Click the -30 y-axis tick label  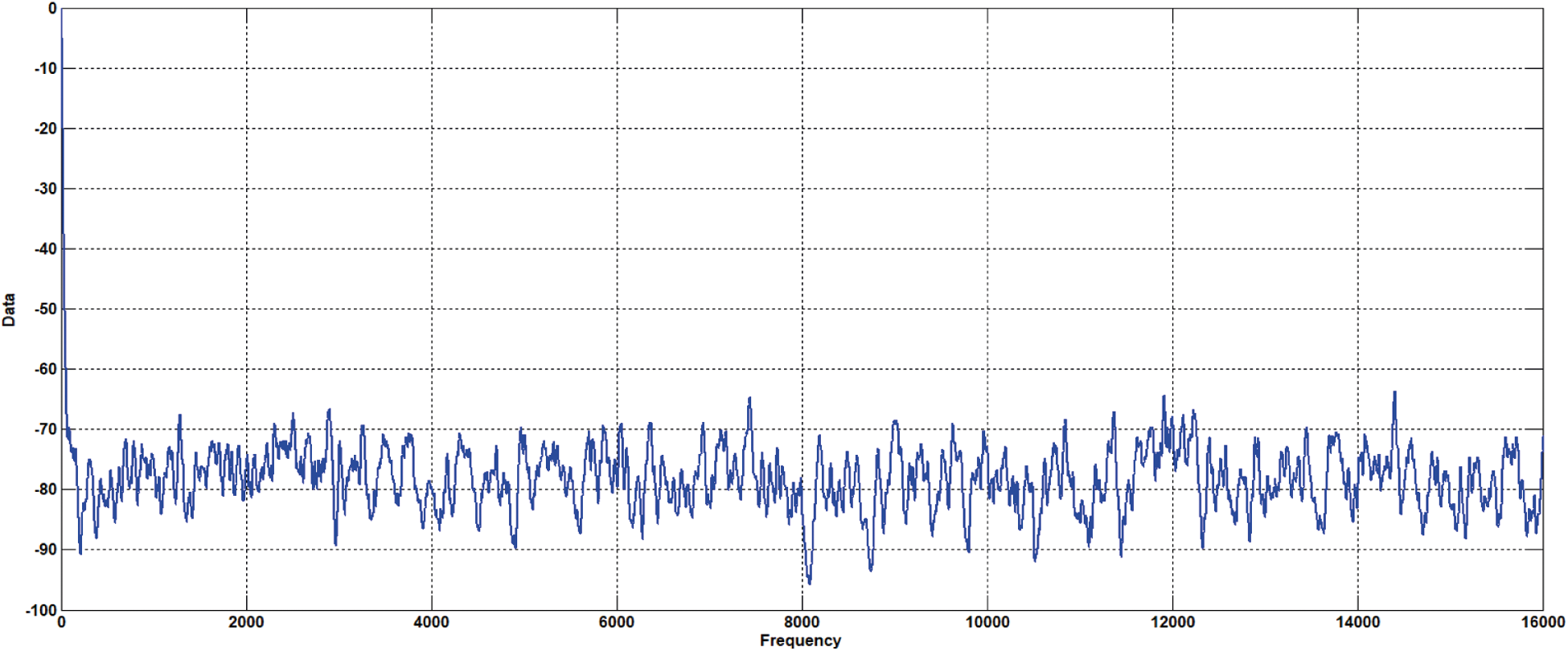tap(46, 189)
